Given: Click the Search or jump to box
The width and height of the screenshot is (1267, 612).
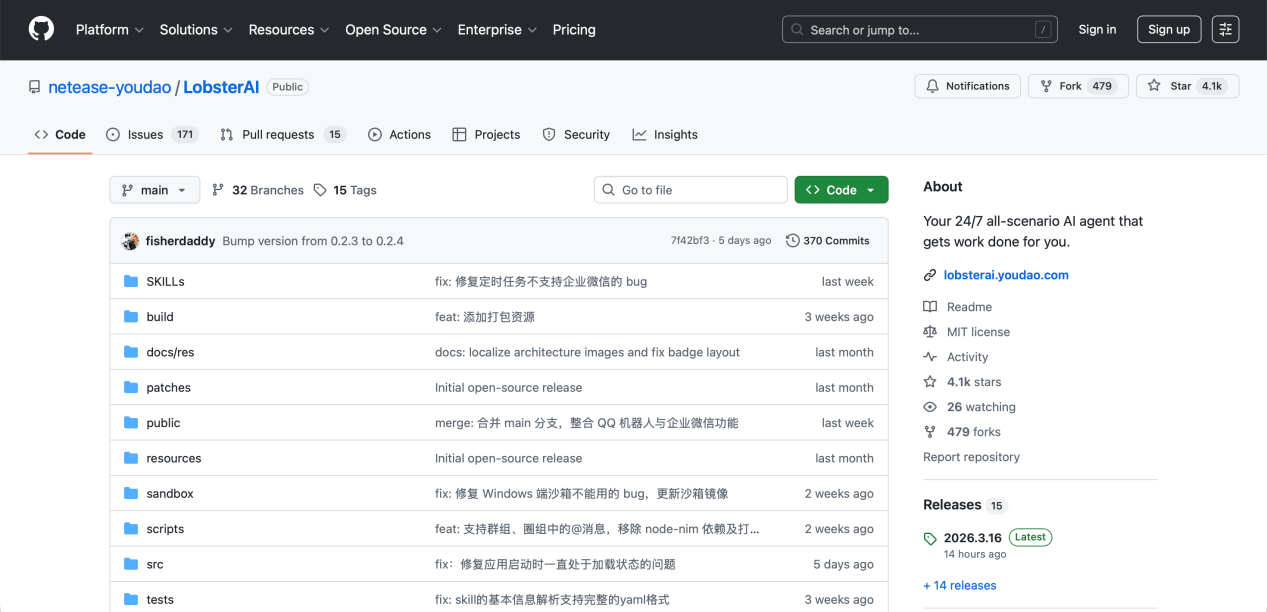Looking at the screenshot, I should tap(918, 30).
